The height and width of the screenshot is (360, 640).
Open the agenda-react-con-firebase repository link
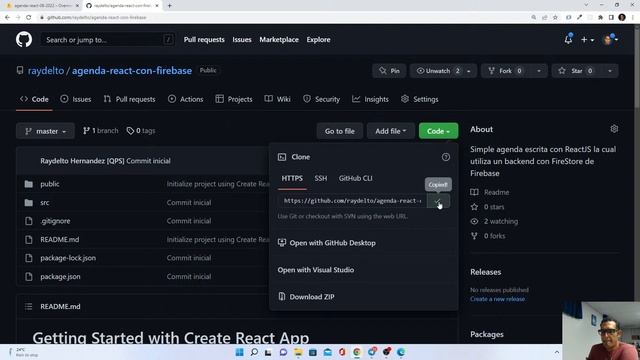132,71
